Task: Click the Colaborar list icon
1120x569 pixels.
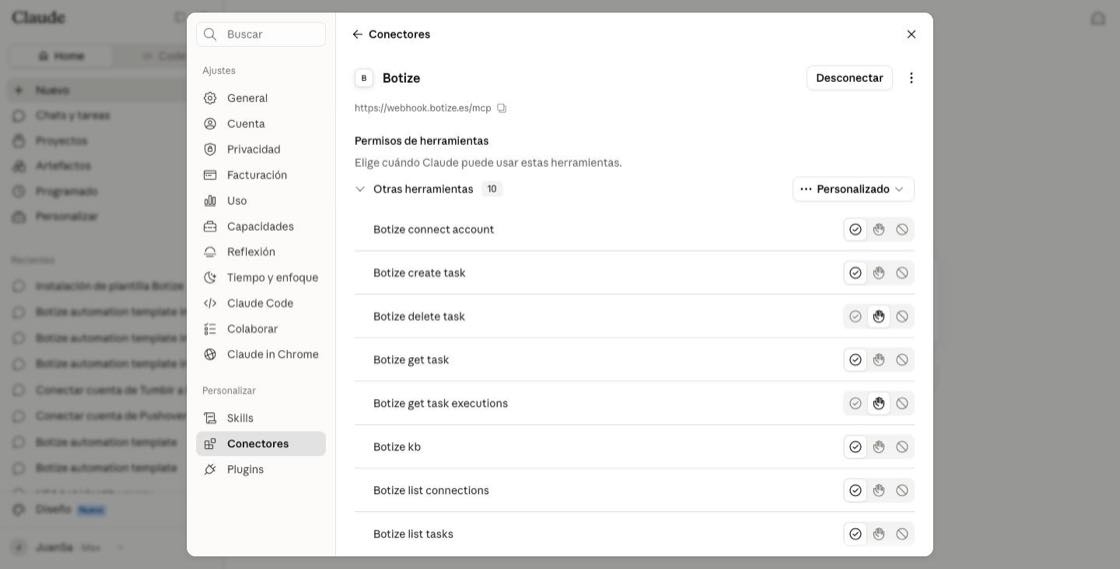Action: (210, 329)
